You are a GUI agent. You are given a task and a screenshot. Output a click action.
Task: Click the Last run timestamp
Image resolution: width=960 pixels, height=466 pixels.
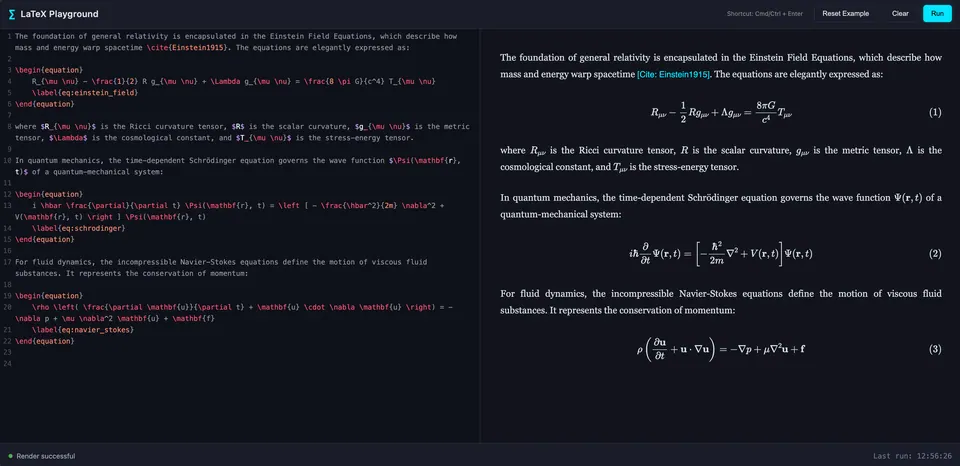click(912, 456)
